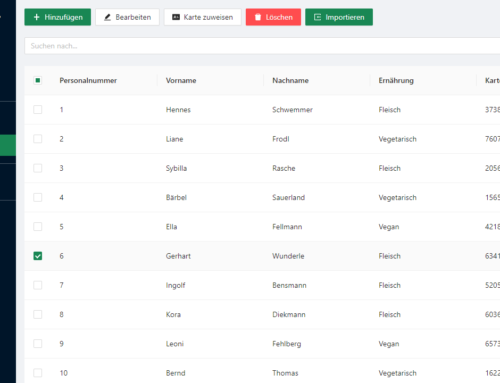500x383 pixels.
Task: Uncheck the checkbox for Gerhart Wunderle
Action: coord(38,256)
